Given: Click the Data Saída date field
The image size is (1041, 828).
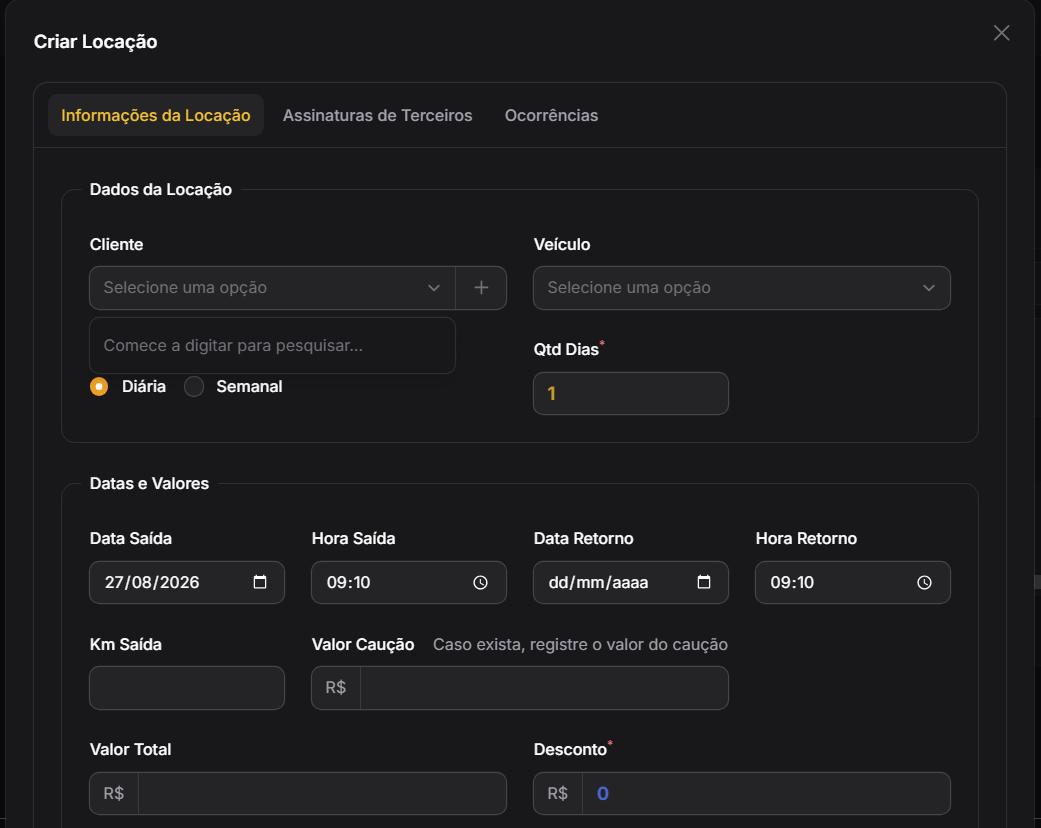Looking at the screenshot, I should (x=187, y=582).
